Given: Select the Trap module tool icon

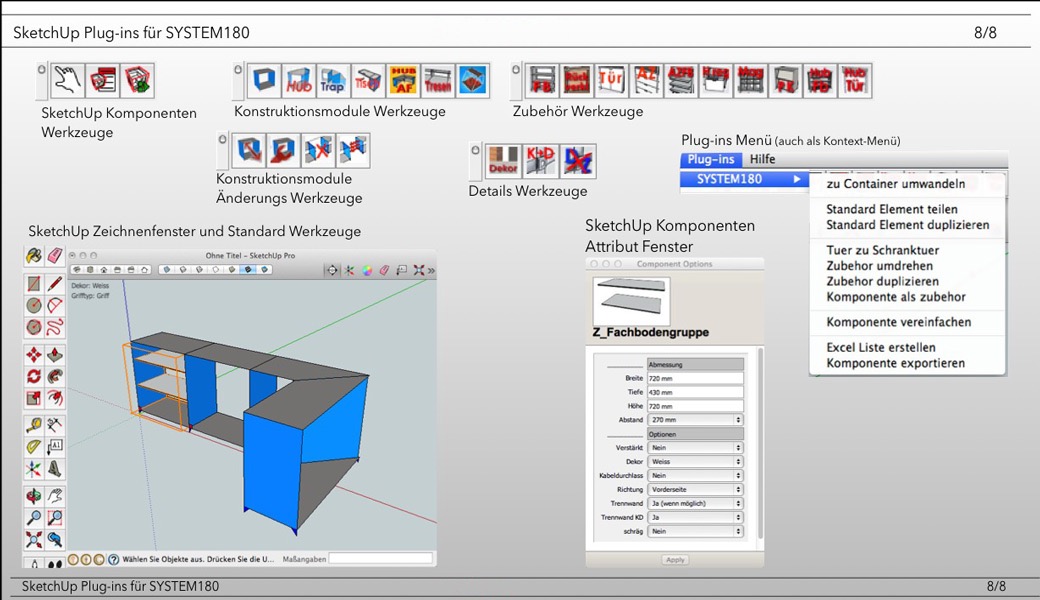Looking at the screenshot, I should [333, 81].
